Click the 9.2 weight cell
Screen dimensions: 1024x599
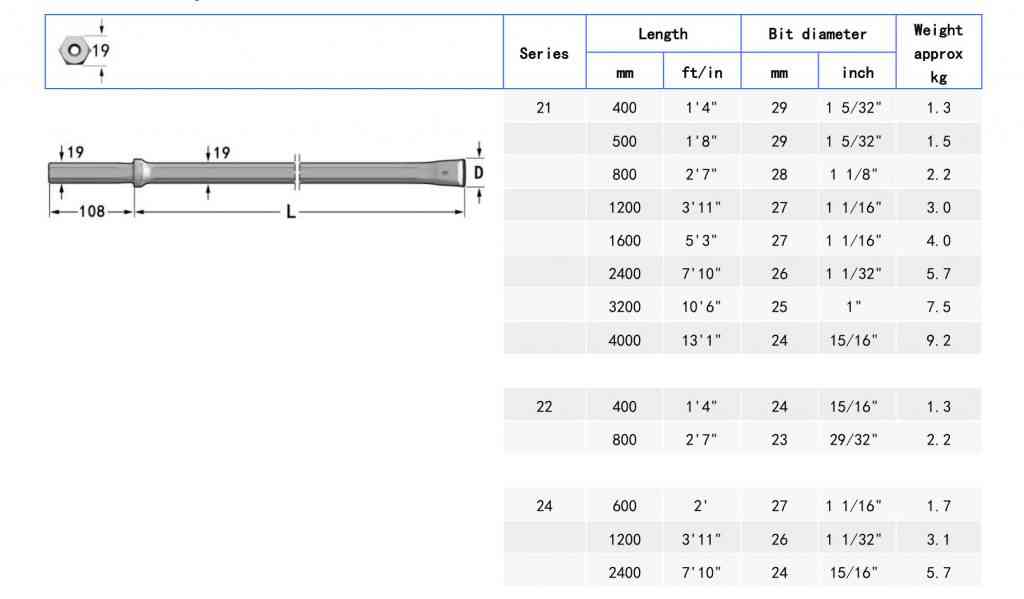tap(938, 340)
